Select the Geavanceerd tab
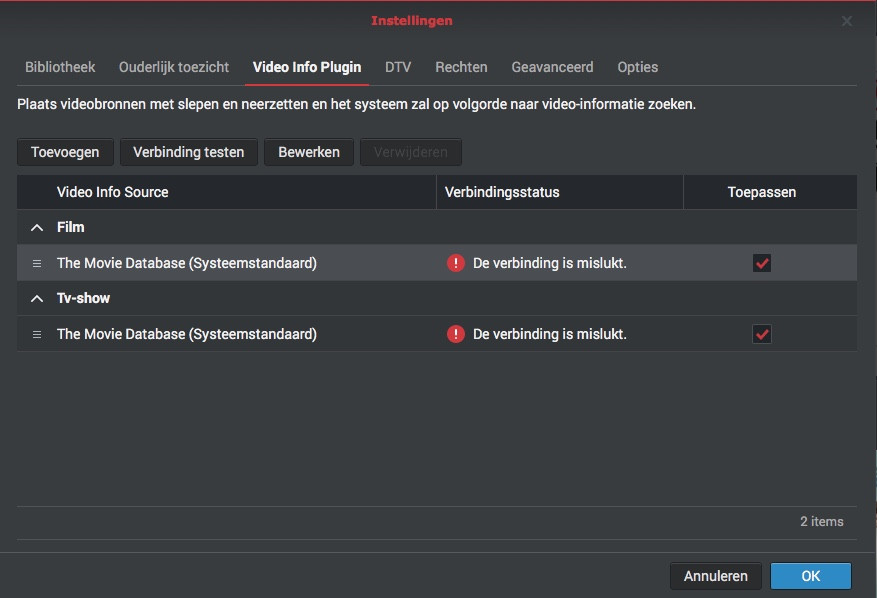This screenshot has height=598, width=877. click(x=552, y=67)
